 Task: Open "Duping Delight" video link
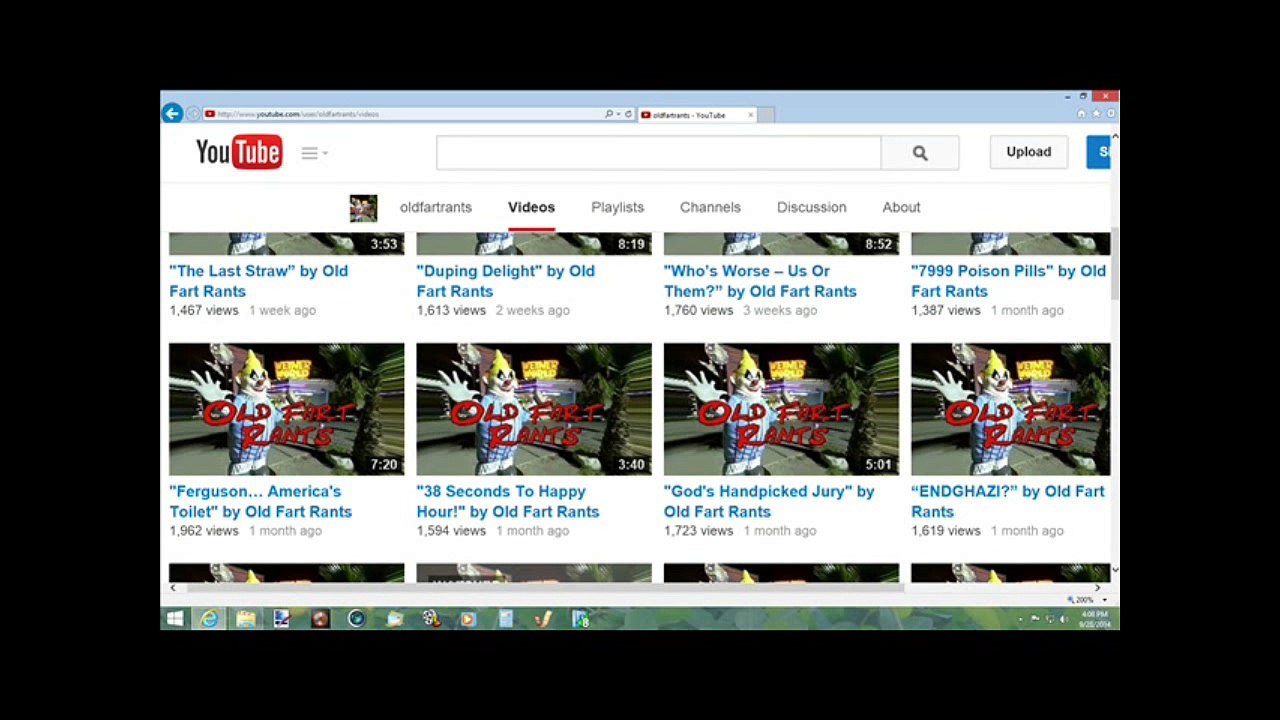coord(505,281)
